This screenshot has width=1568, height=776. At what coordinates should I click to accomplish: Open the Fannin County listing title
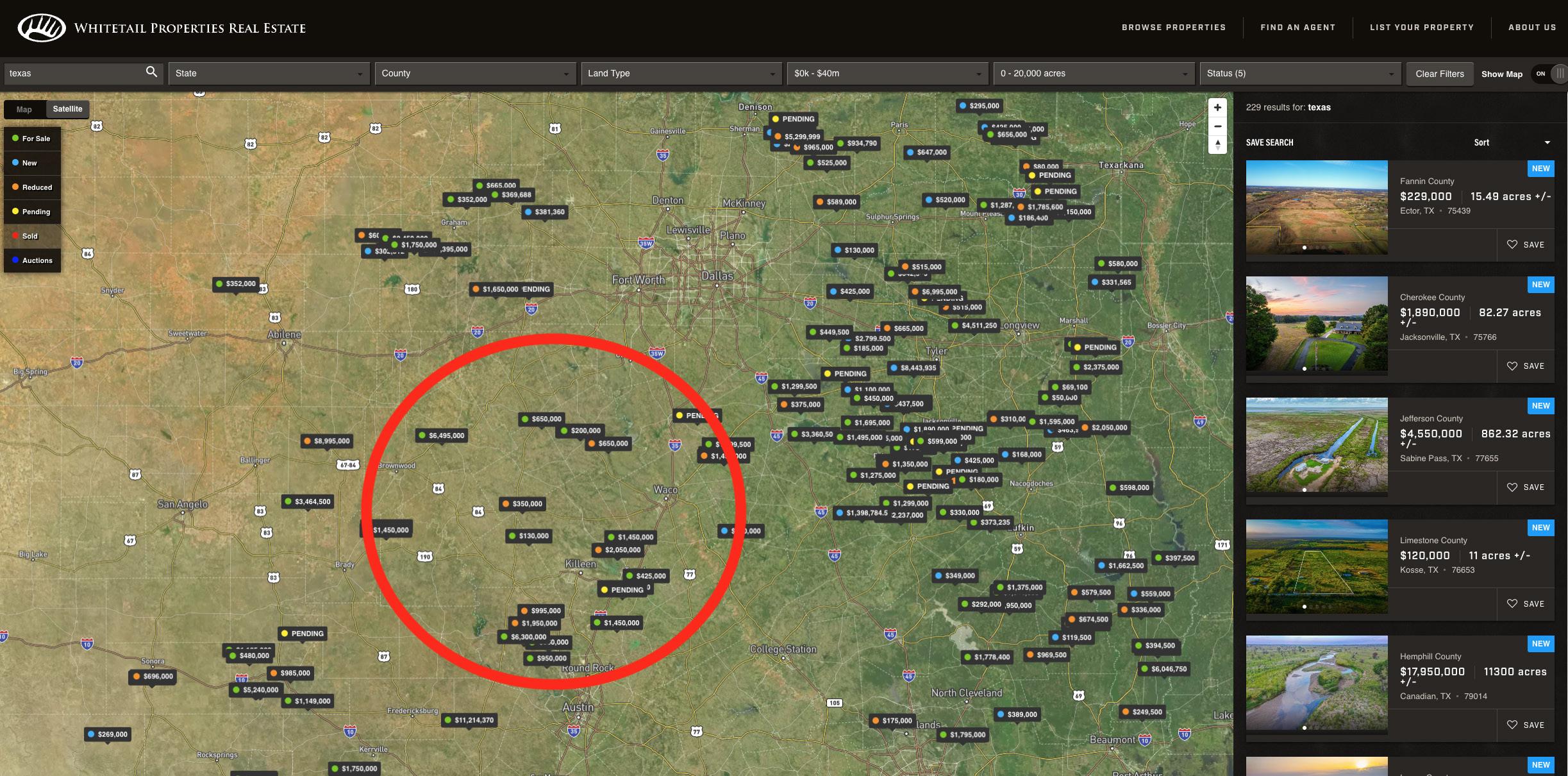1427,181
